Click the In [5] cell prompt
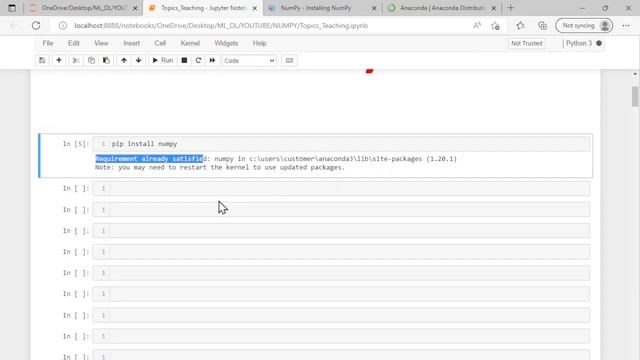The image size is (640, 360). pos(76,144)
